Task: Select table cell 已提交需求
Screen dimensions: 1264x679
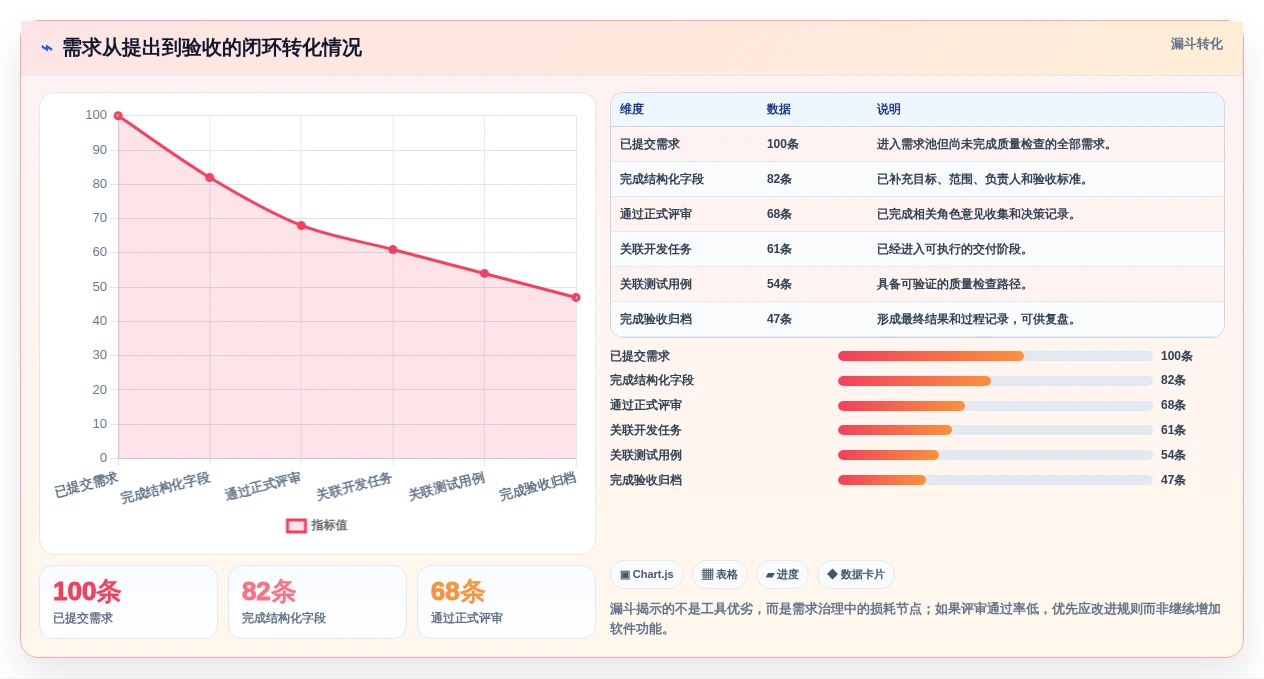Action: 650,144
